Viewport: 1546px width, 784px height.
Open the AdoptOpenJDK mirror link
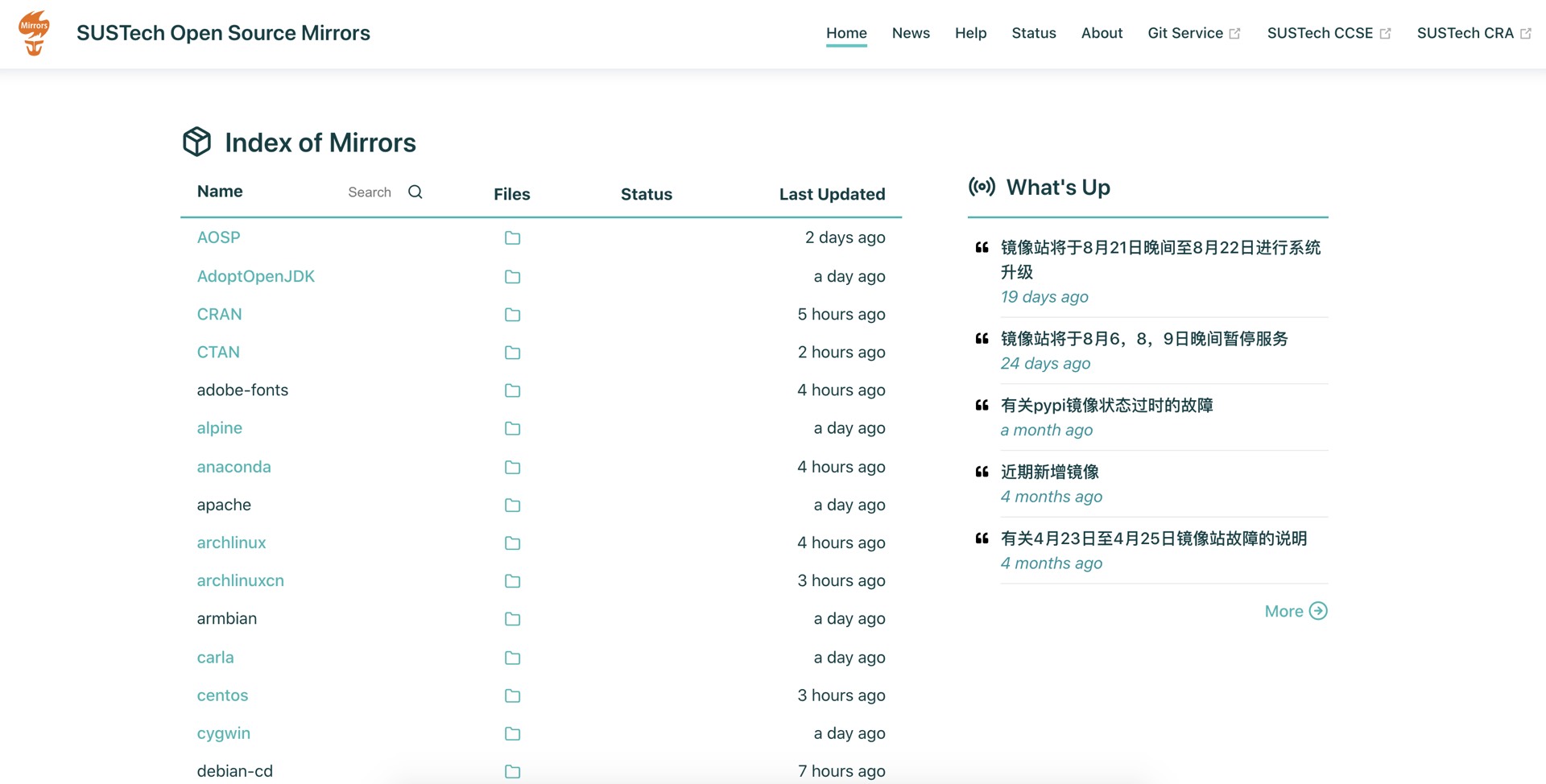point(255,276)
